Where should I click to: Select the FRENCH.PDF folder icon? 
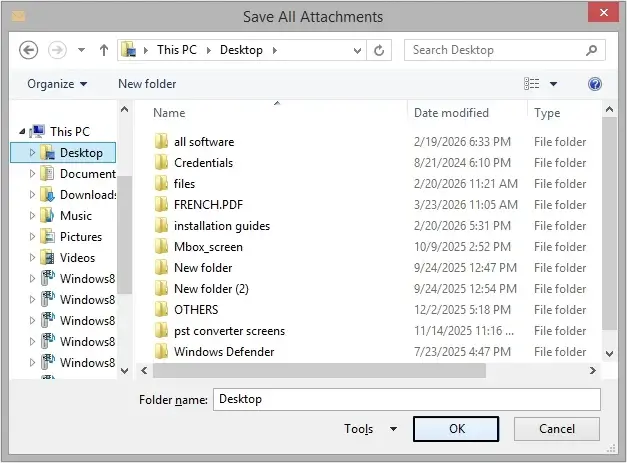(x=161, y=205)
